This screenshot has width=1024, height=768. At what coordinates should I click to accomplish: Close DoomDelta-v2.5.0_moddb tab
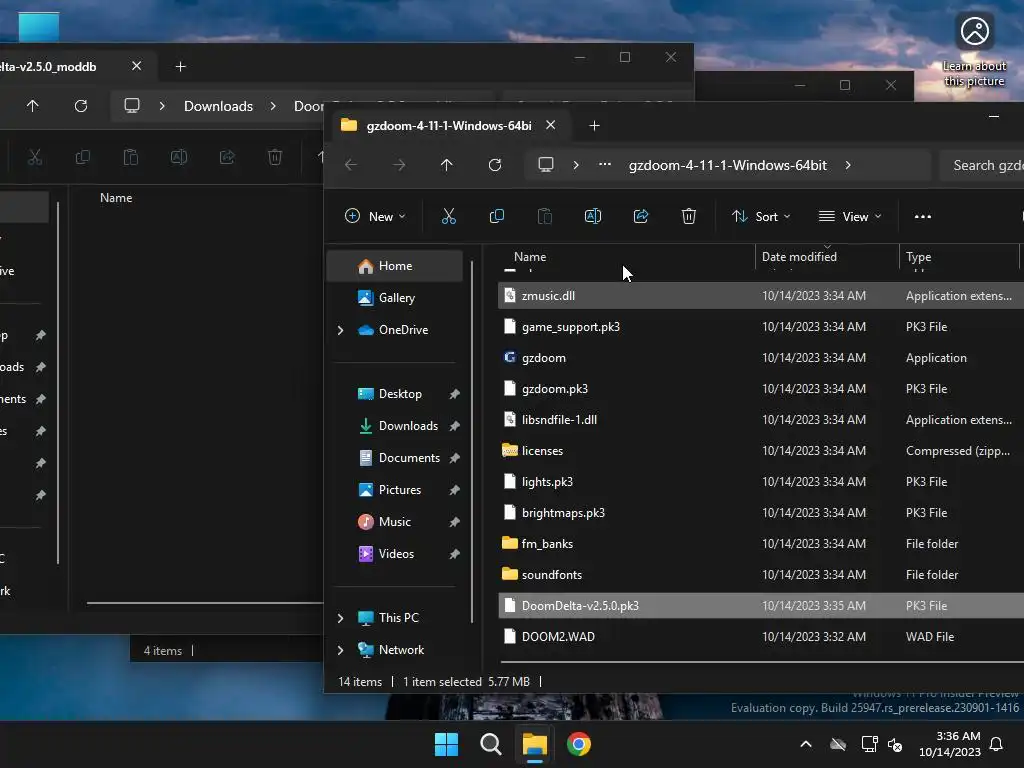136,66
